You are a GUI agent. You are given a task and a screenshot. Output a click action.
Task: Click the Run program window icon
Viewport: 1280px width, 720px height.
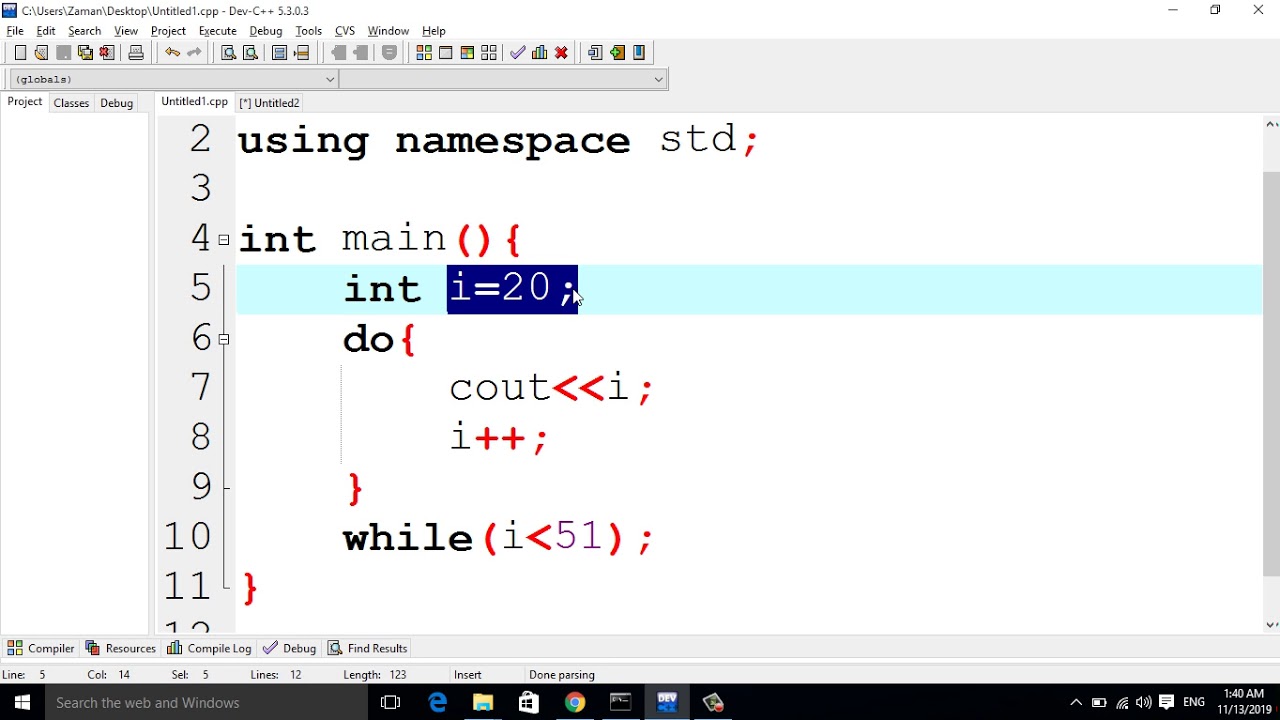coord(446,53)
